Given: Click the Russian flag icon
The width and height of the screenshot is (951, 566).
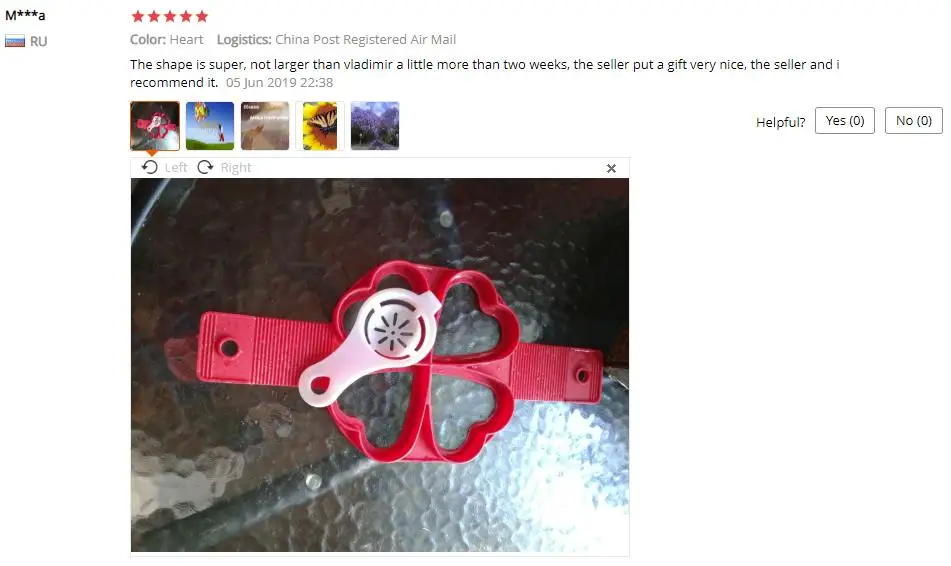Looking at the screenshot, I should tap(15, 41).
